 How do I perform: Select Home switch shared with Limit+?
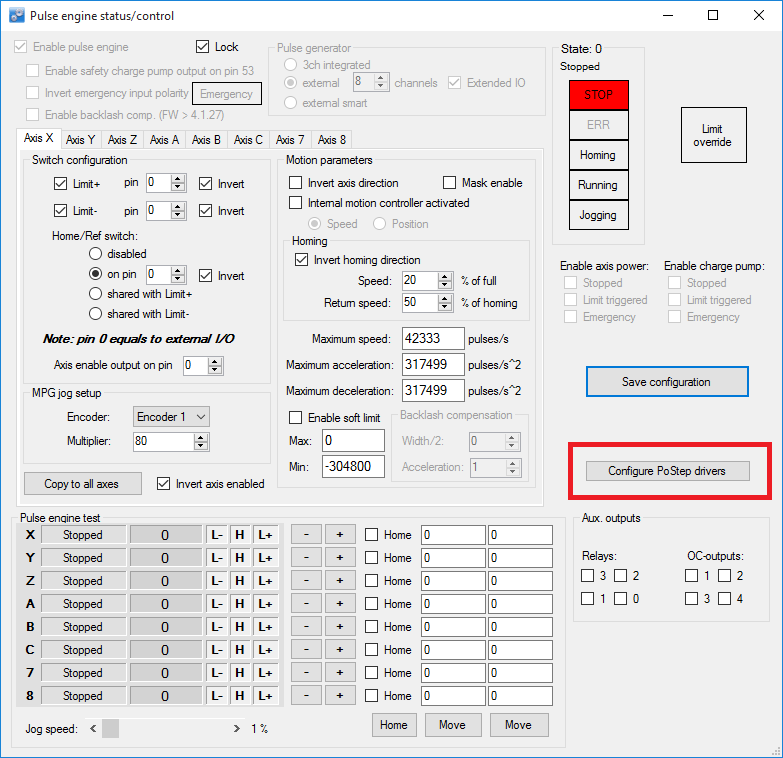coord(95,294)
